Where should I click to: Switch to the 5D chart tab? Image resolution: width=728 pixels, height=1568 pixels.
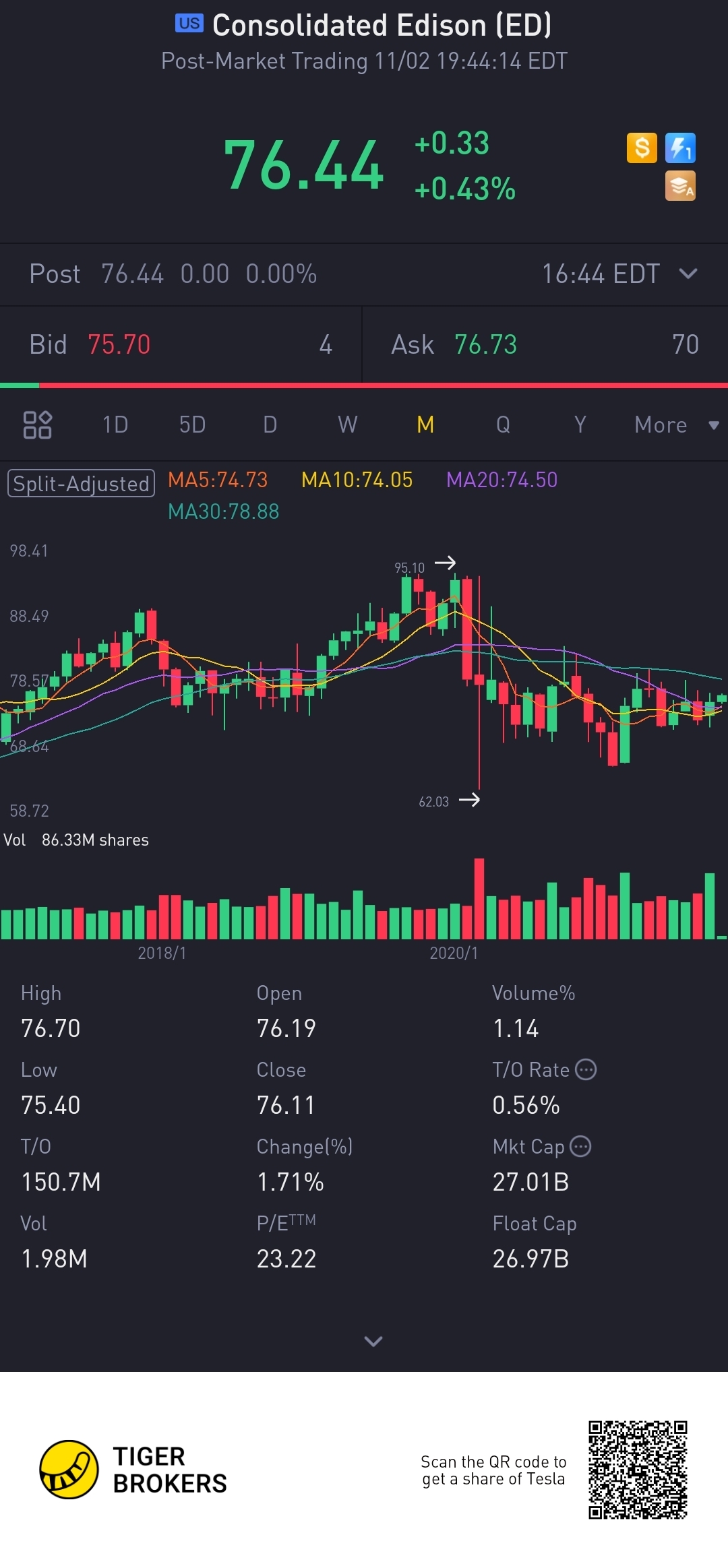pos(192,425)
